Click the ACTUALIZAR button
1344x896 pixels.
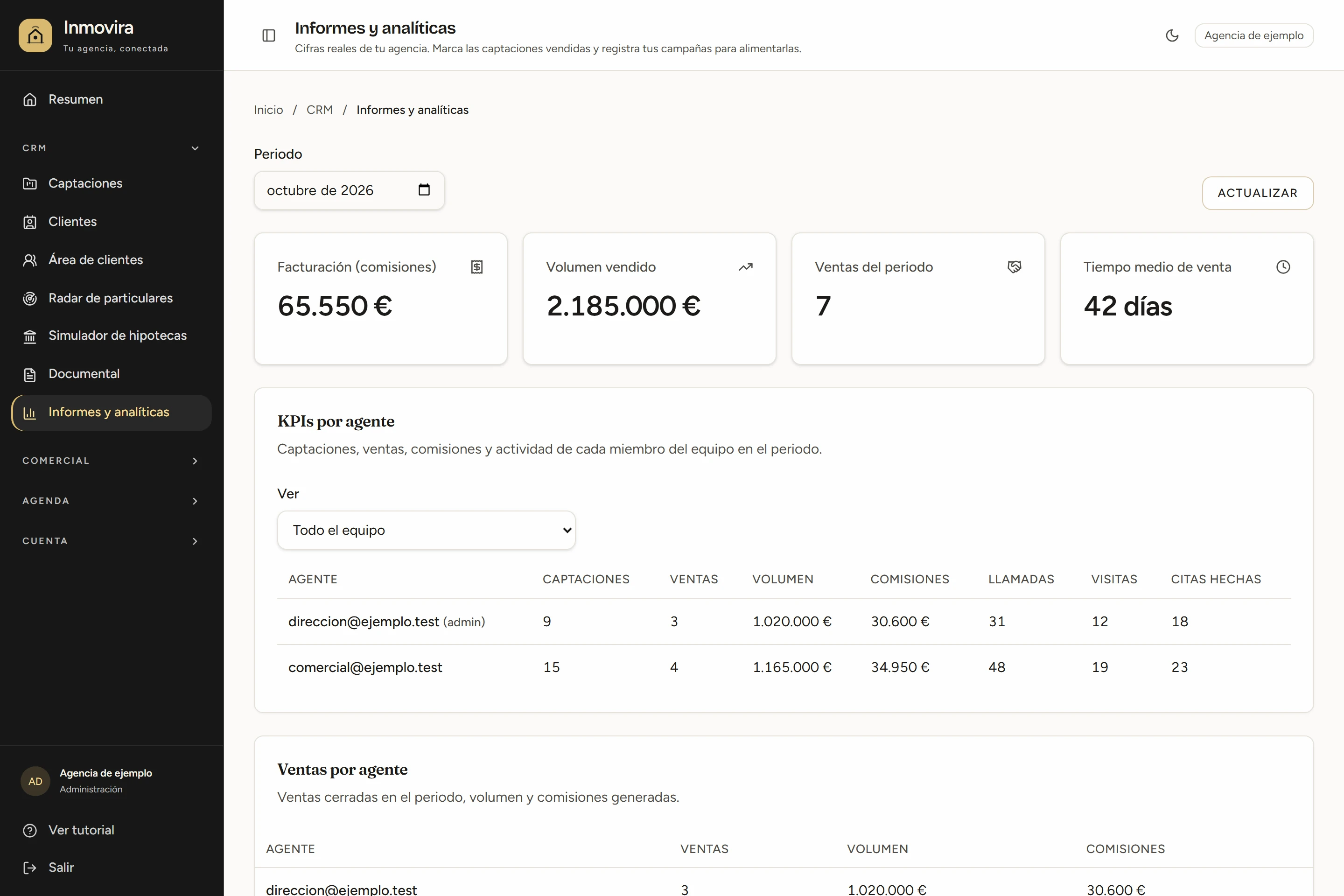point(1257,193)
